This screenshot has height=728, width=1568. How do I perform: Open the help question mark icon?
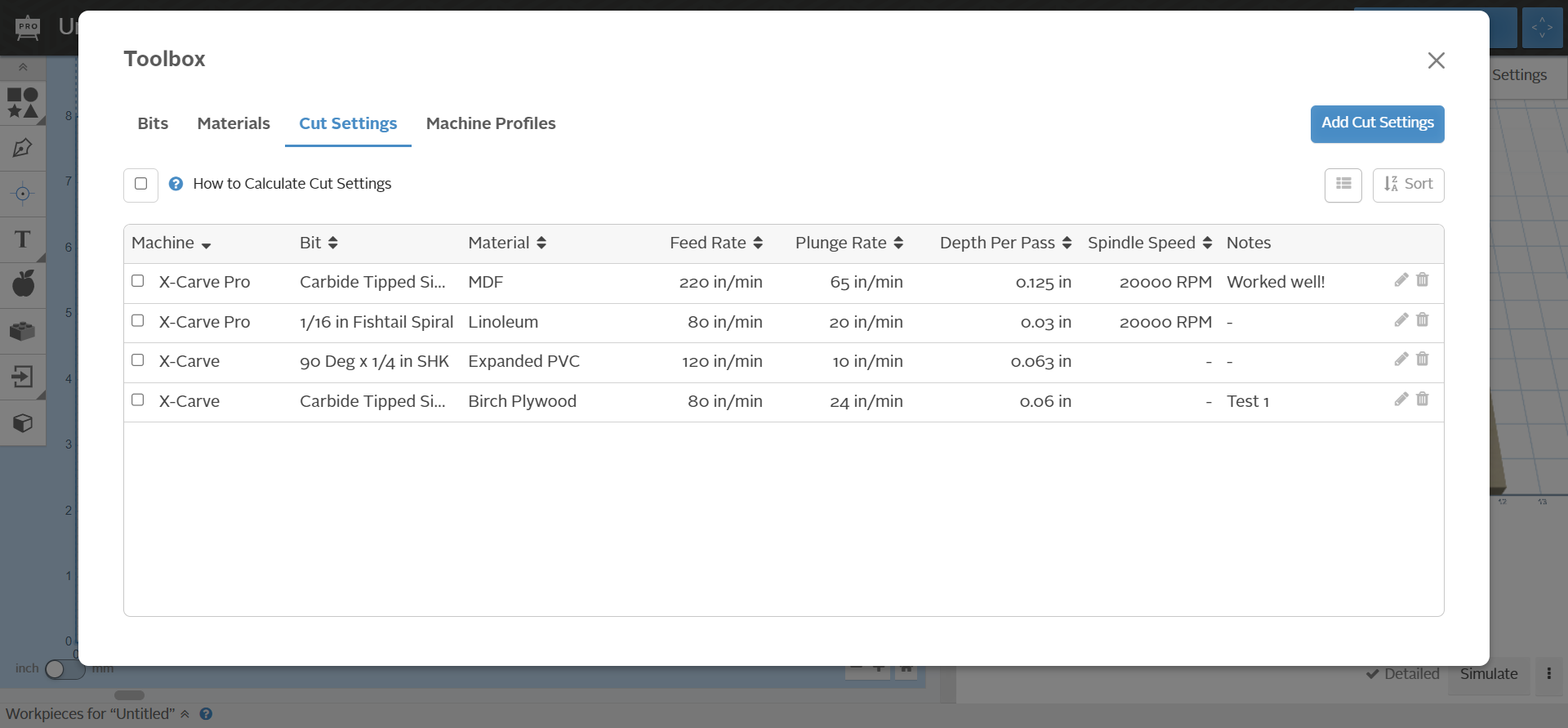pos(176,184)
